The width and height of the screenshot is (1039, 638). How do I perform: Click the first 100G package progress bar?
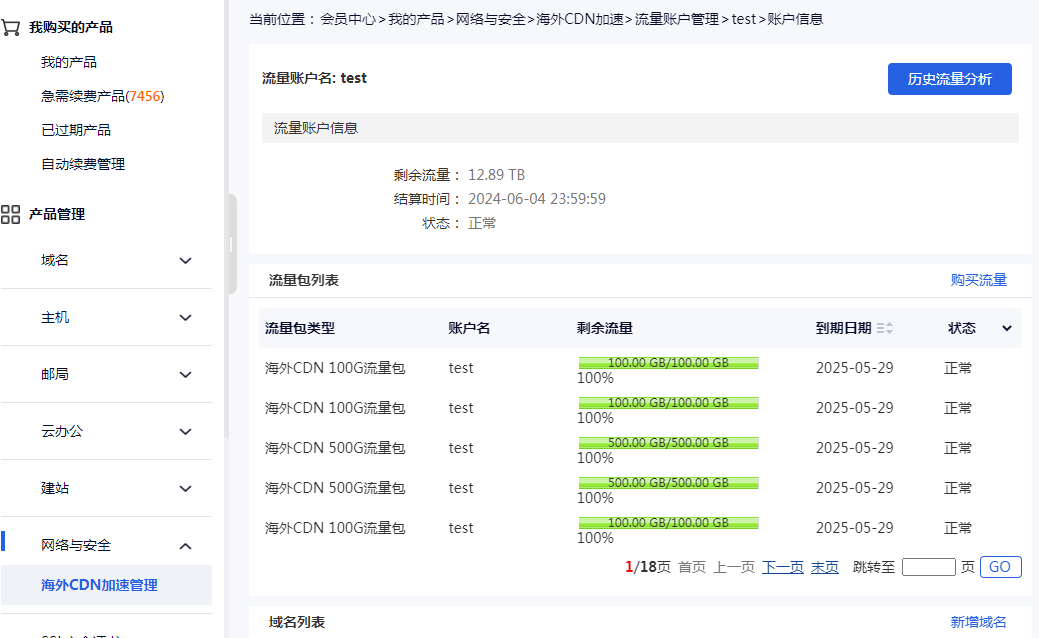[667, 363]
